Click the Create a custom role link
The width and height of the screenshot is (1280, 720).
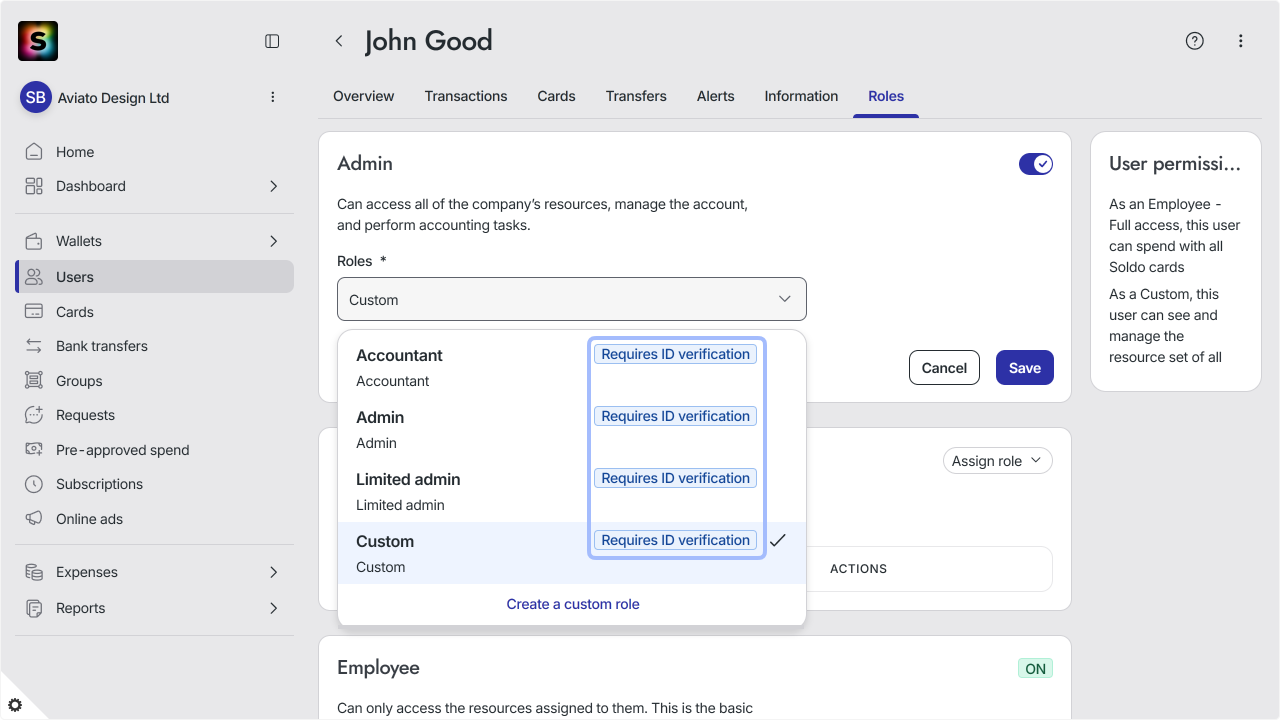click(573, 604)
